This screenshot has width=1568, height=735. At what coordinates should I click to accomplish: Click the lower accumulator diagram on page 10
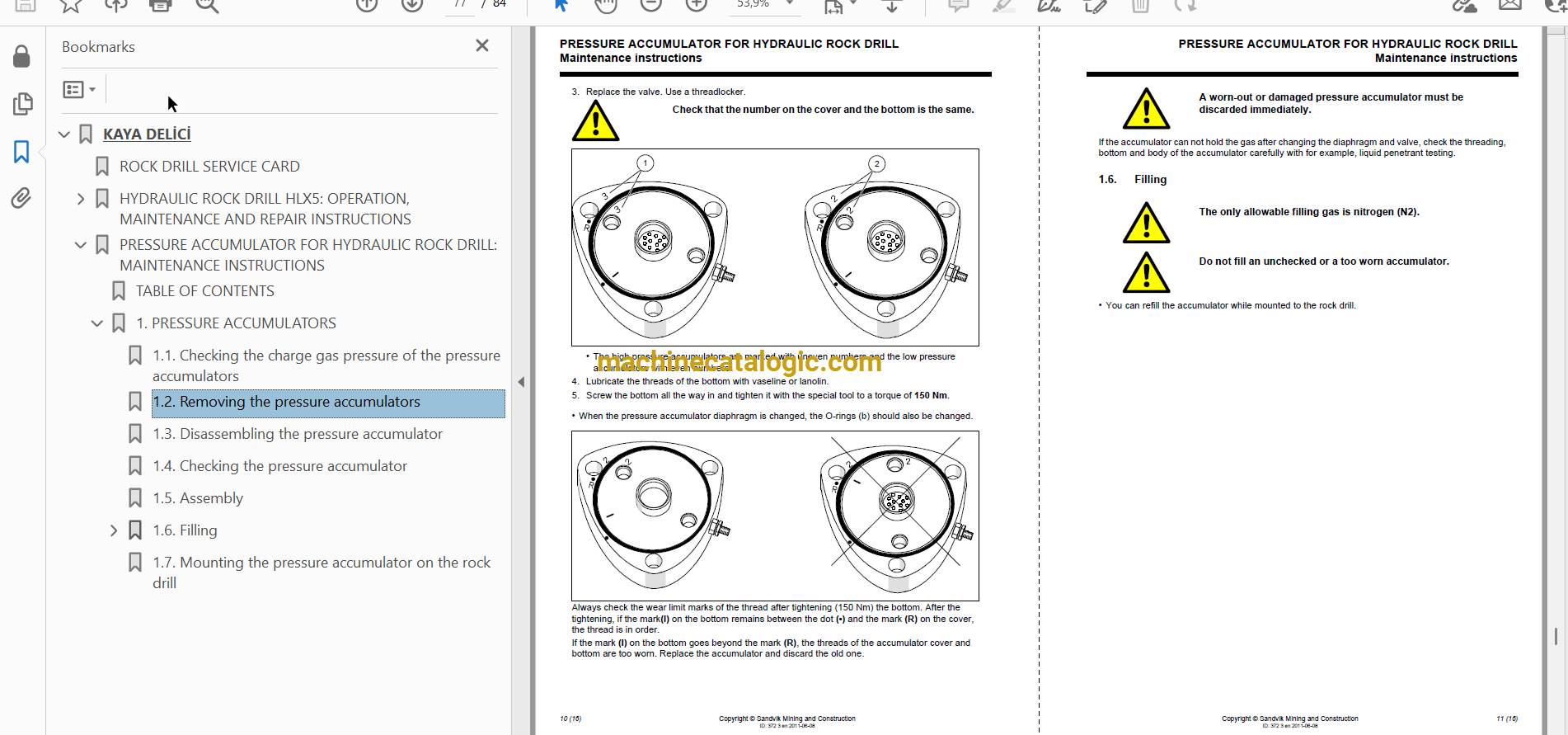click(775, 516)
